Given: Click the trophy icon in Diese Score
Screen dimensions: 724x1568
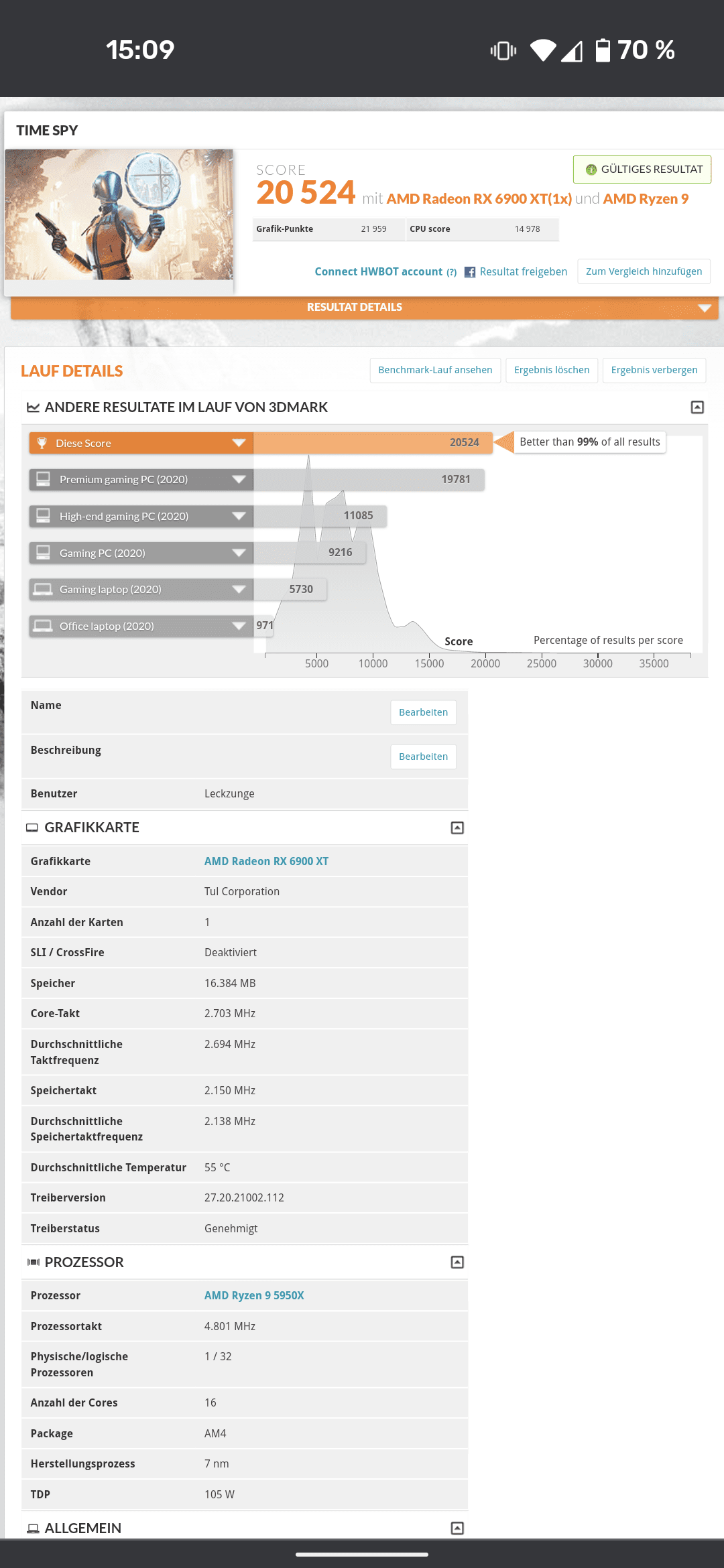Looking at the screenshot, I should [42, 443].
